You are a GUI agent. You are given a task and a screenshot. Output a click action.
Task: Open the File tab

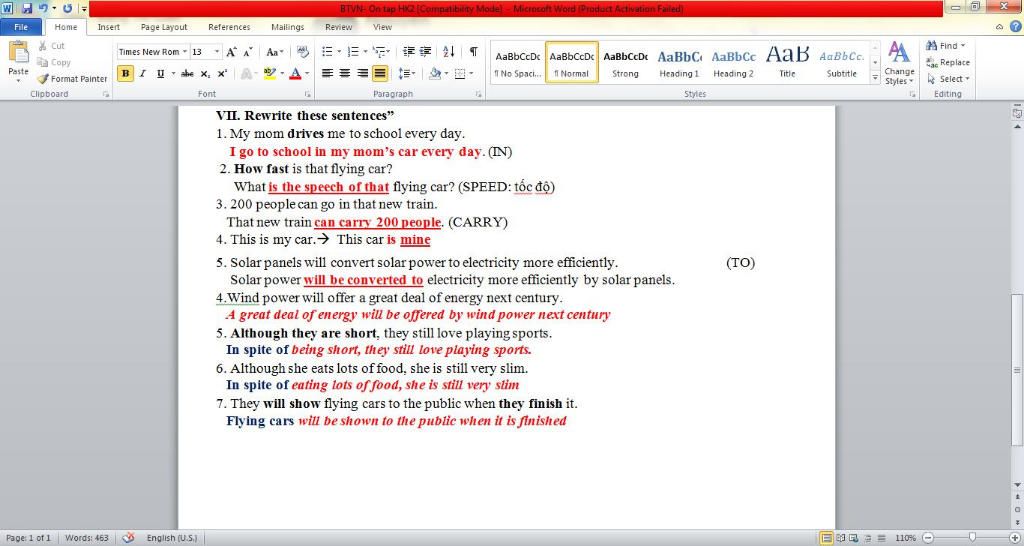pos(21,27)
